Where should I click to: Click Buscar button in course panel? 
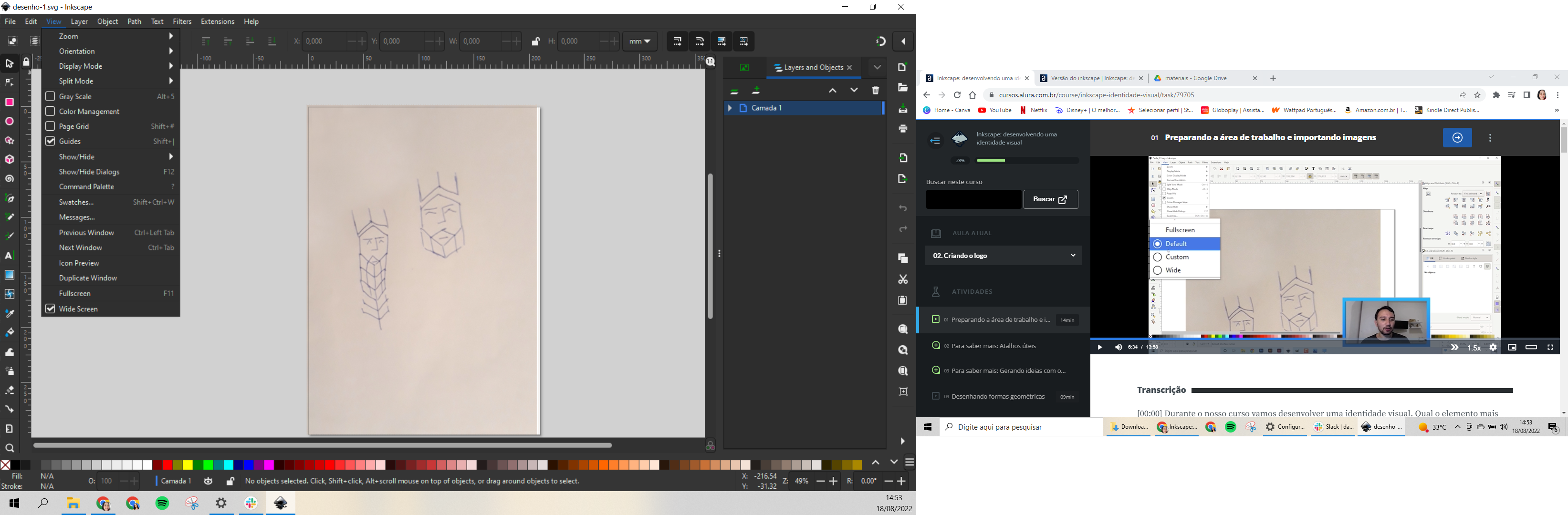[x=1050, y=199]
